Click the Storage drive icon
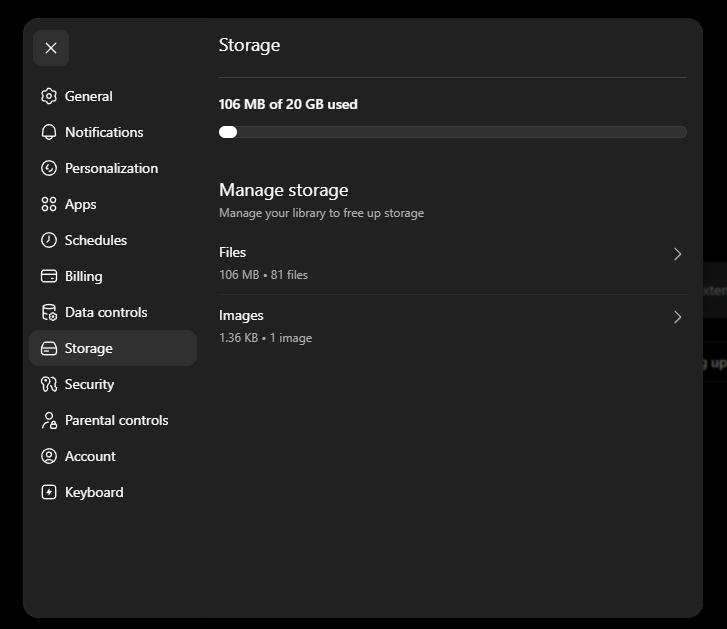 [x=49, y=348]
